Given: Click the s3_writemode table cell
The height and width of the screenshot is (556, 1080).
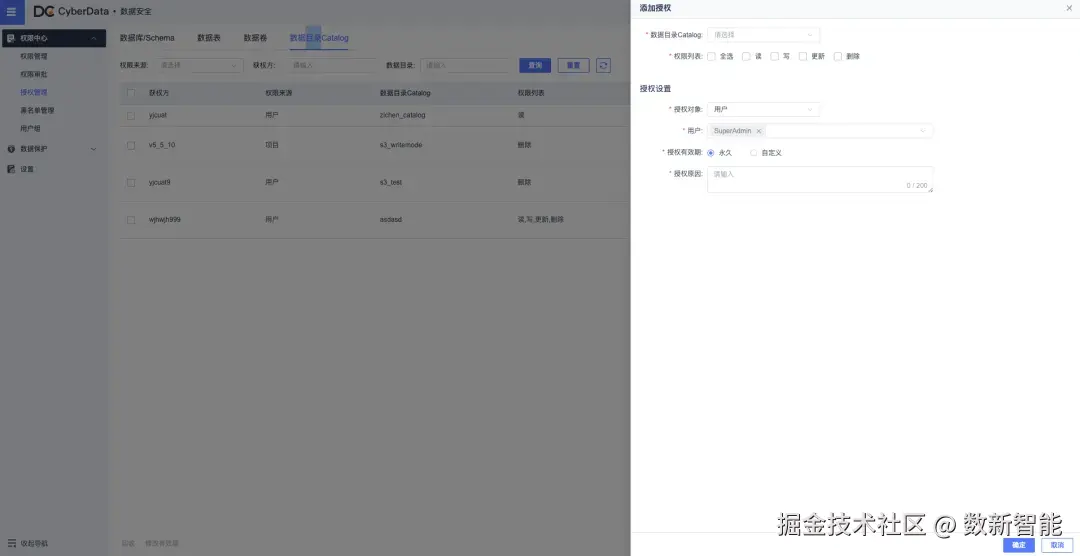Looking at the screenshot, I should click(401, 145).
